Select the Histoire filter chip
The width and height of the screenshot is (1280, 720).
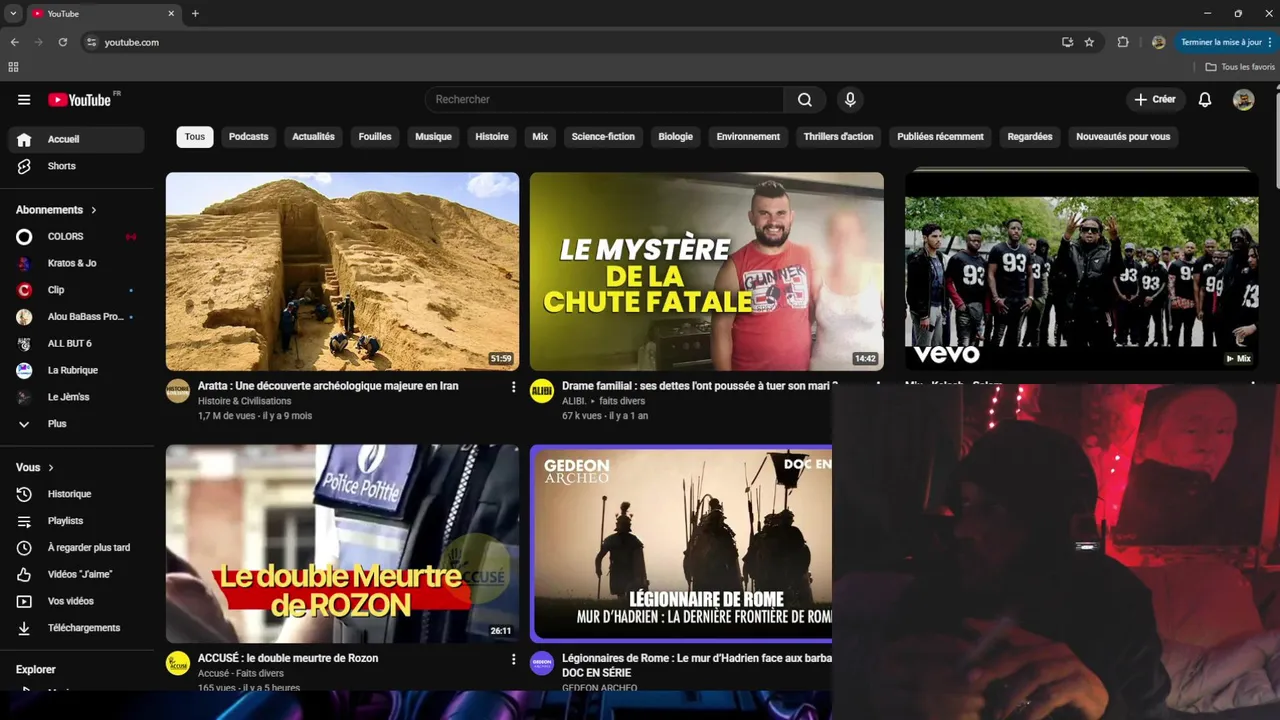point(492,137)
